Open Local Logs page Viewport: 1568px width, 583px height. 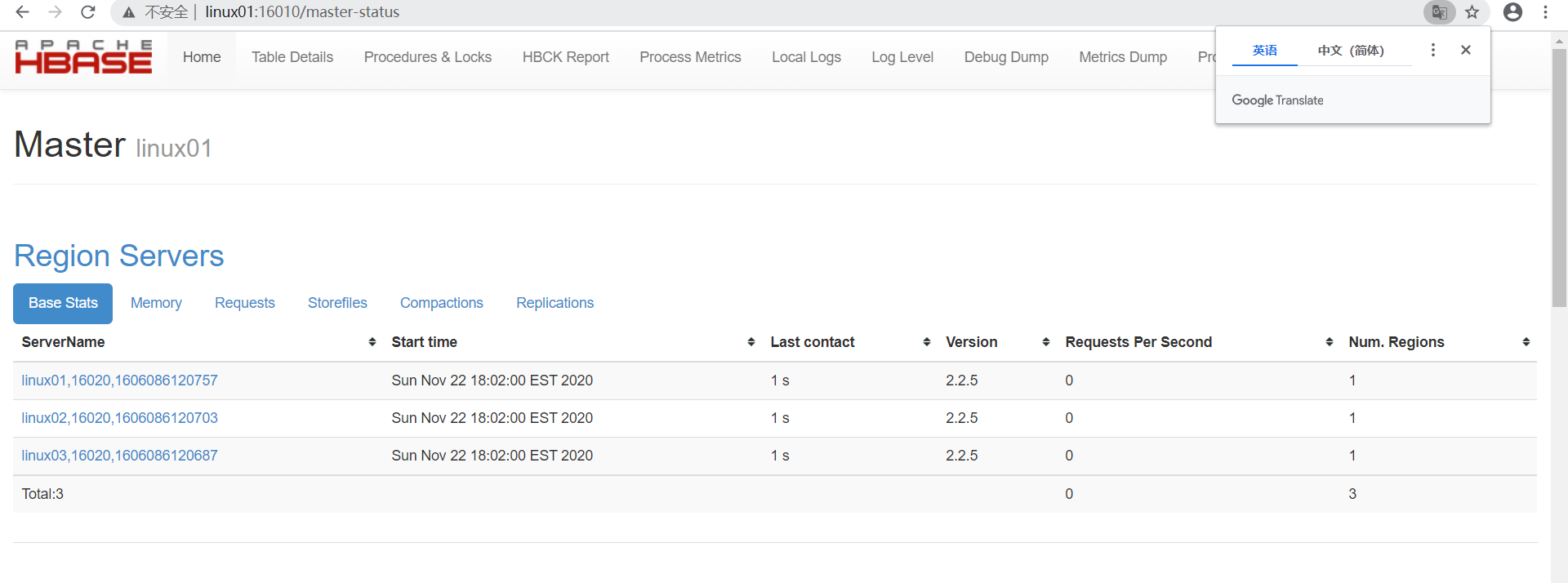coord(806,57)
